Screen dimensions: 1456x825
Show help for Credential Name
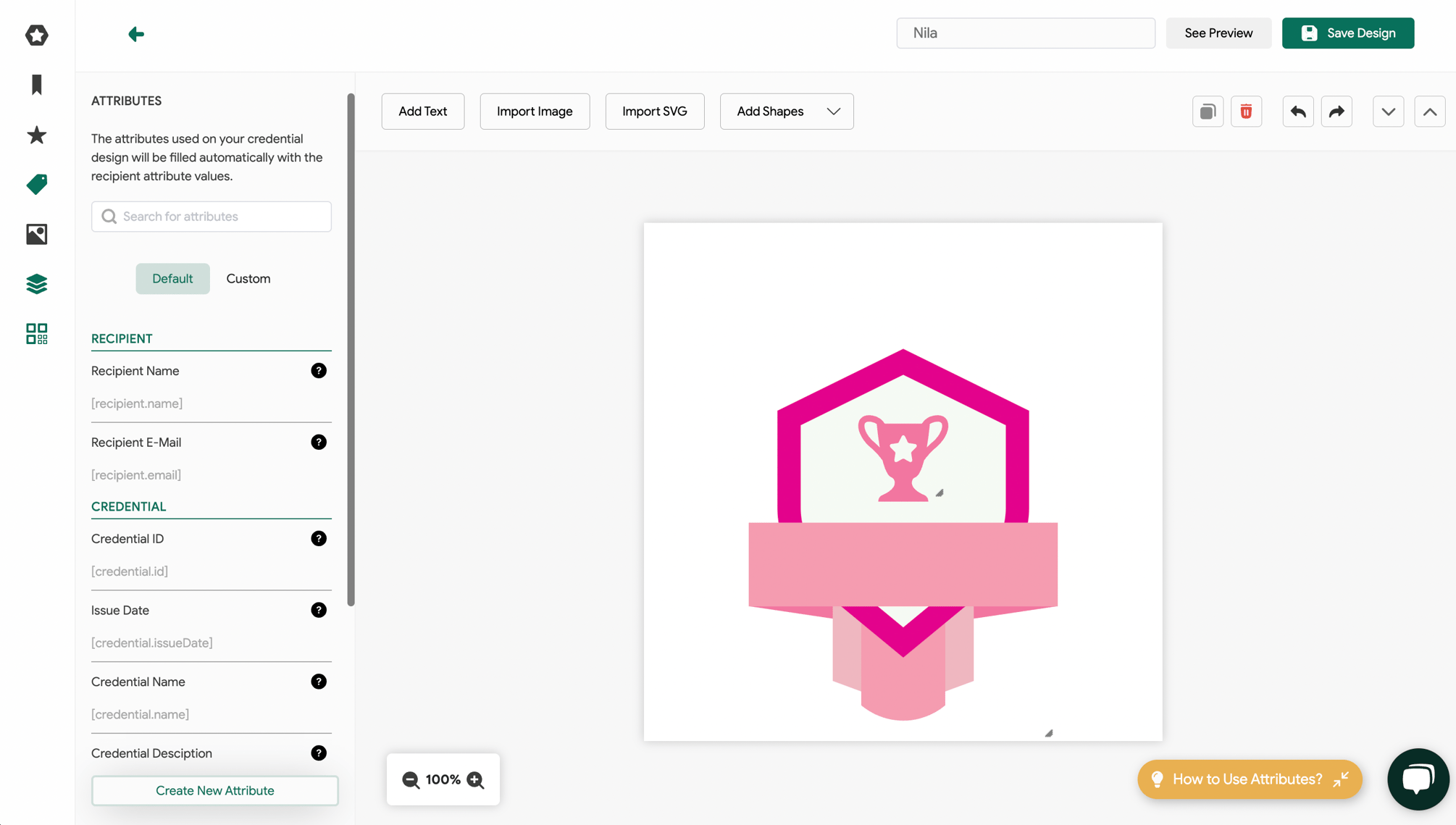[319, 682]
